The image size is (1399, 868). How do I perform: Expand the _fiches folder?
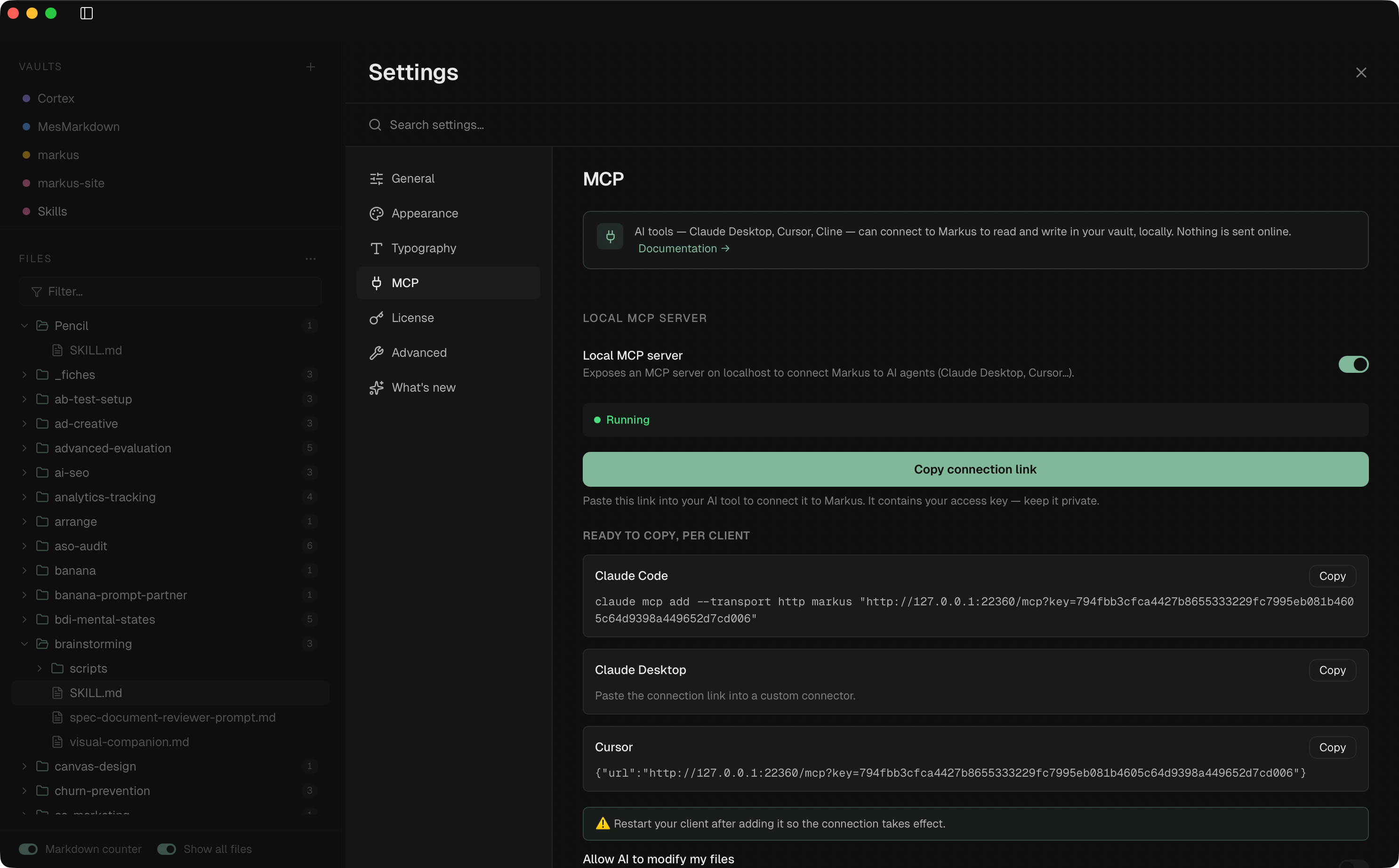pyautogui.click(x=24, y=374)
